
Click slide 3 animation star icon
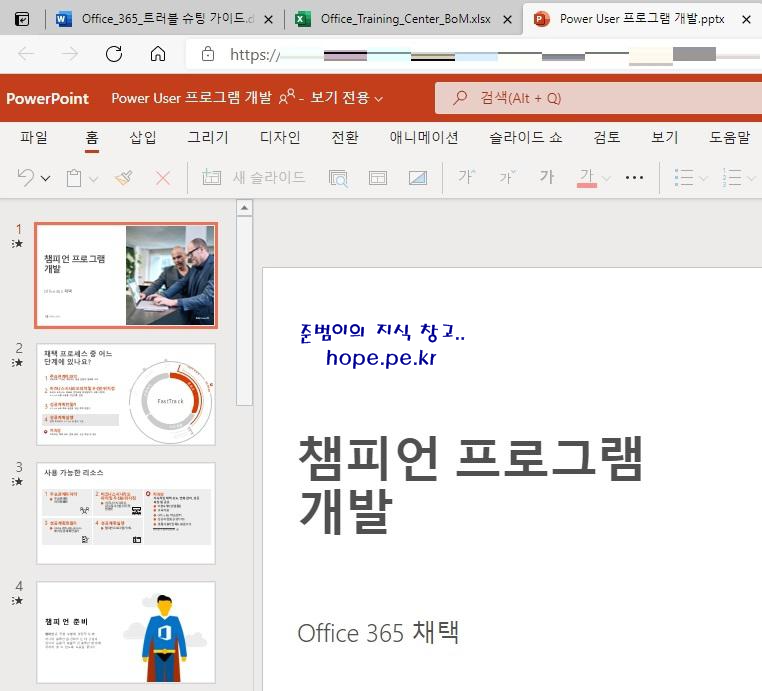click(17, 482)
